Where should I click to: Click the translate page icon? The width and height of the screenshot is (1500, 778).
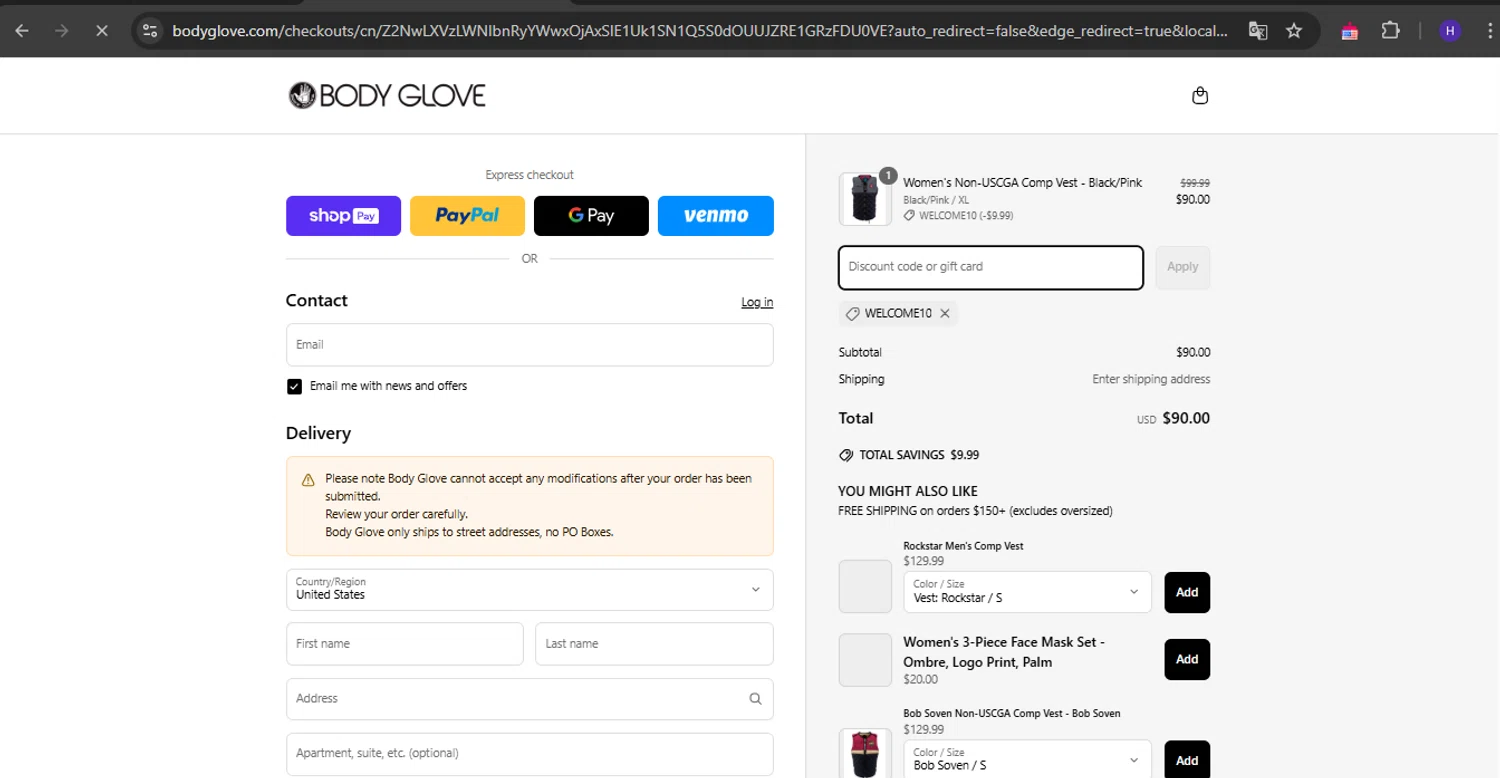point(1258,31)
